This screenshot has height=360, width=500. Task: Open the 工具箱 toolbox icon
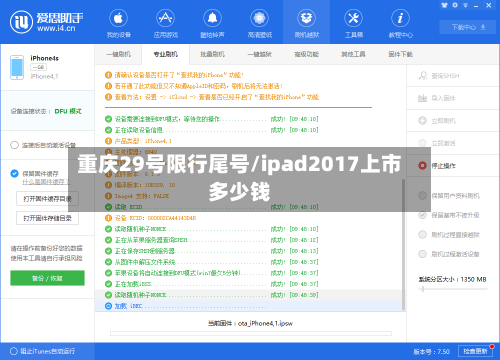tap(353, 18)
